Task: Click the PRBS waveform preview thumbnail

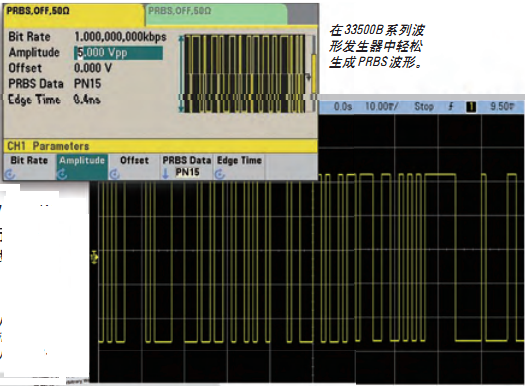Action: [245, 74]
